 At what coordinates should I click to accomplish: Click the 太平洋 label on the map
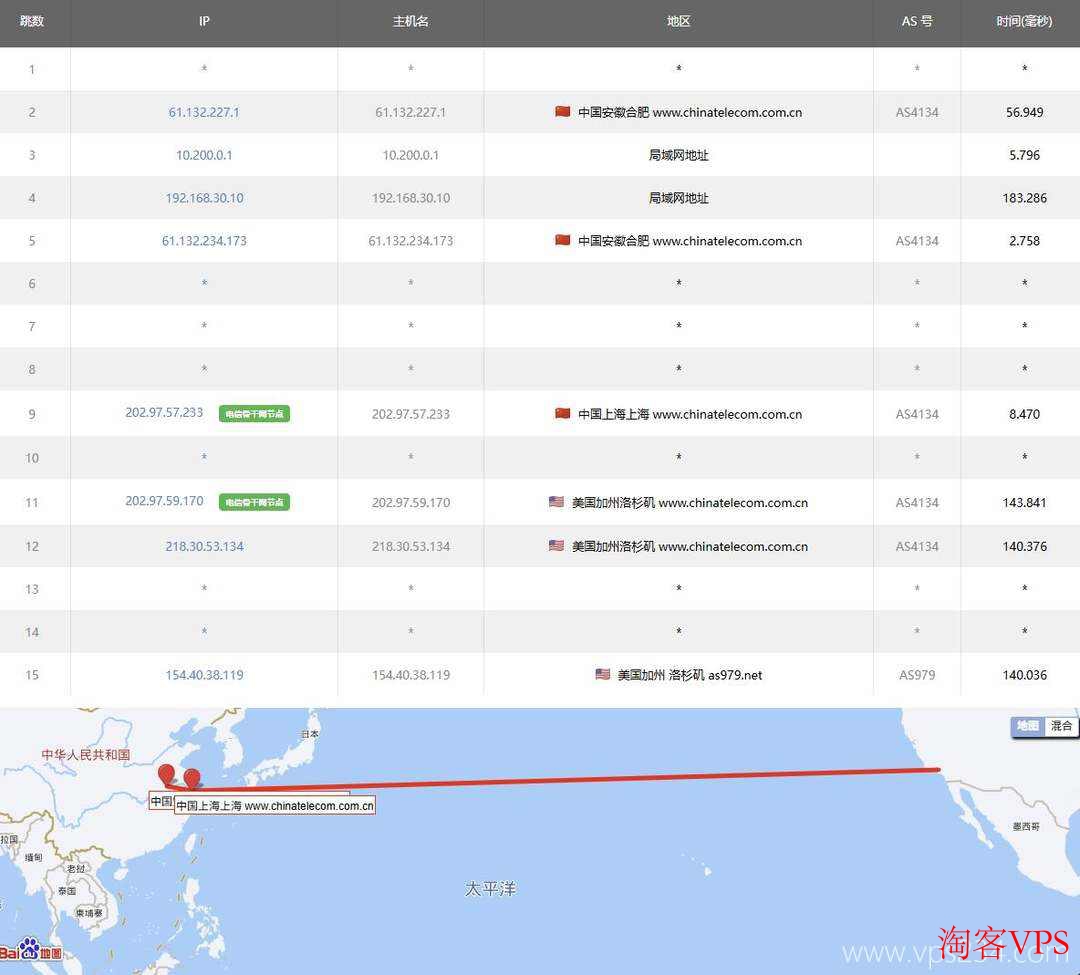[x=490, y=889]
